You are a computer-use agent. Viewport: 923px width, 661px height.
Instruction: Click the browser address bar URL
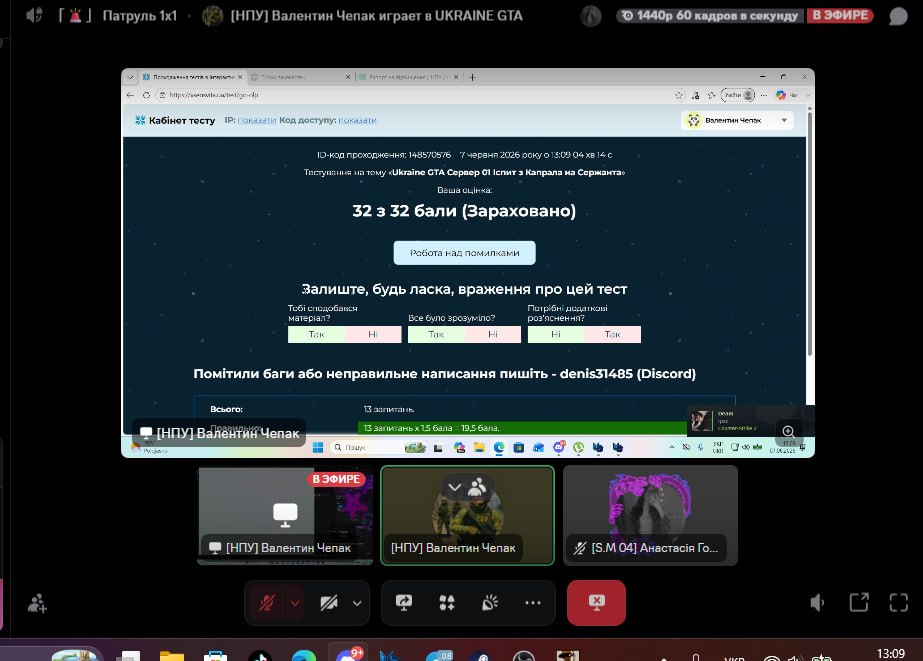pyautogui.click(x=214, y=95)
